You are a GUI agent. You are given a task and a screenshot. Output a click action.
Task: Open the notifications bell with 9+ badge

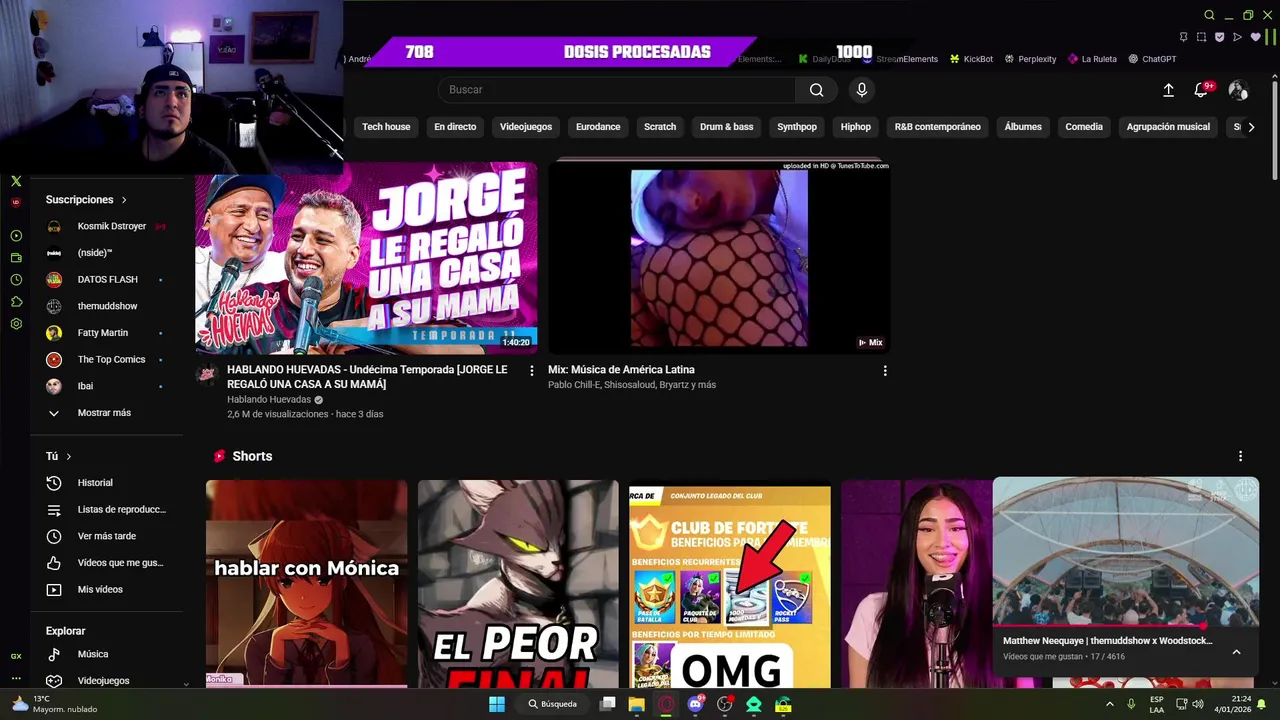tap(1202, 90)
